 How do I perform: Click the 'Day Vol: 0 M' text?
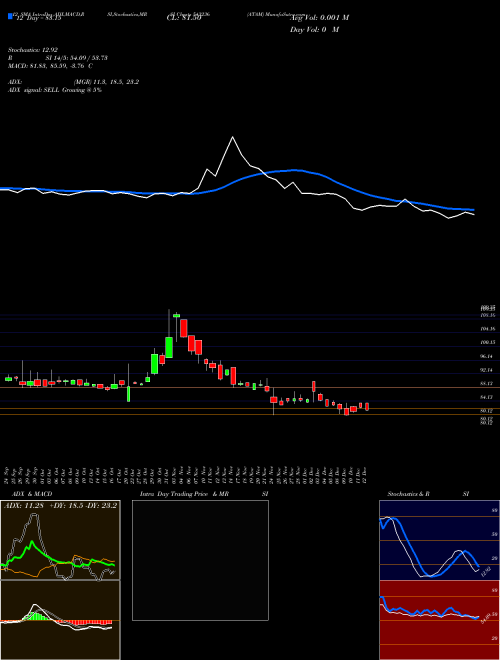(x=314, y=30)
